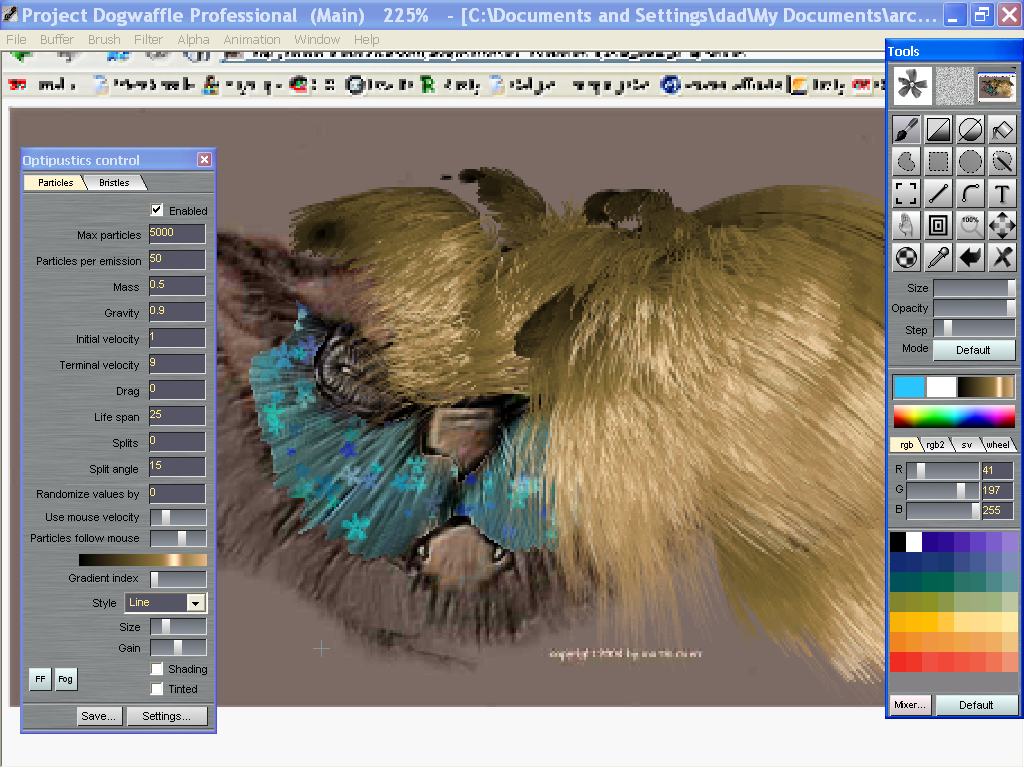The width and height of the screenshot is (1024, 768).
Task: Switch to the sv color tab
Action: click(x=966, y=445)
